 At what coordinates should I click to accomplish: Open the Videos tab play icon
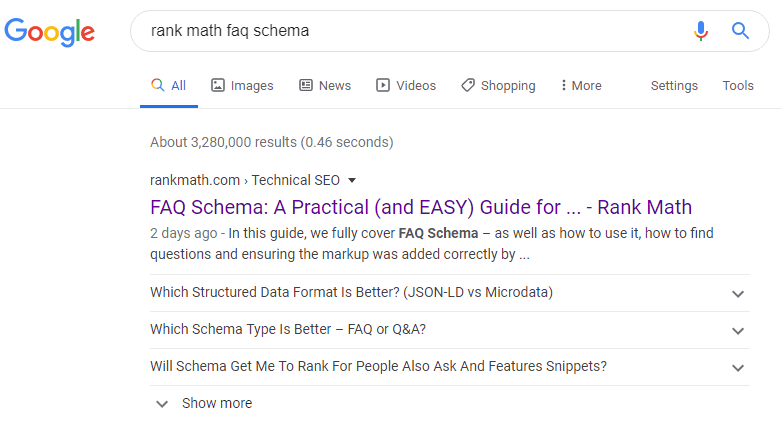383,85
